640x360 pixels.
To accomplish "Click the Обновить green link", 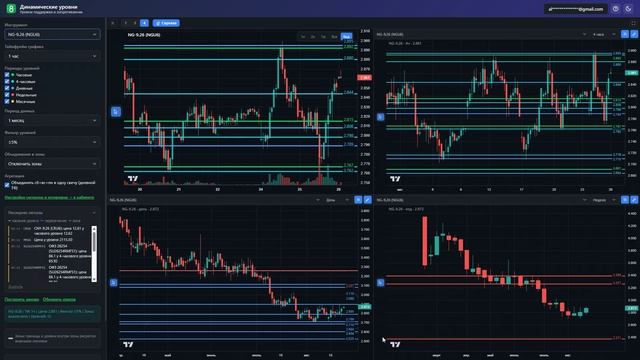I will tap(59, 300).
